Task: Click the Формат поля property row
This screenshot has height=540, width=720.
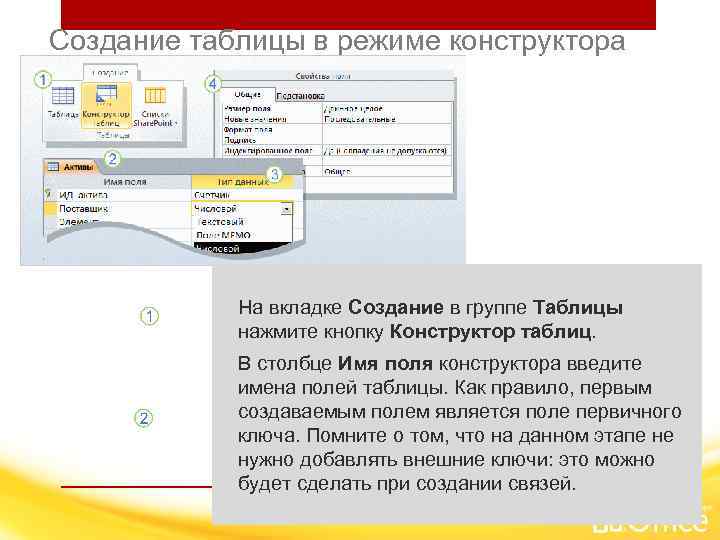Action: coord(338,129)
